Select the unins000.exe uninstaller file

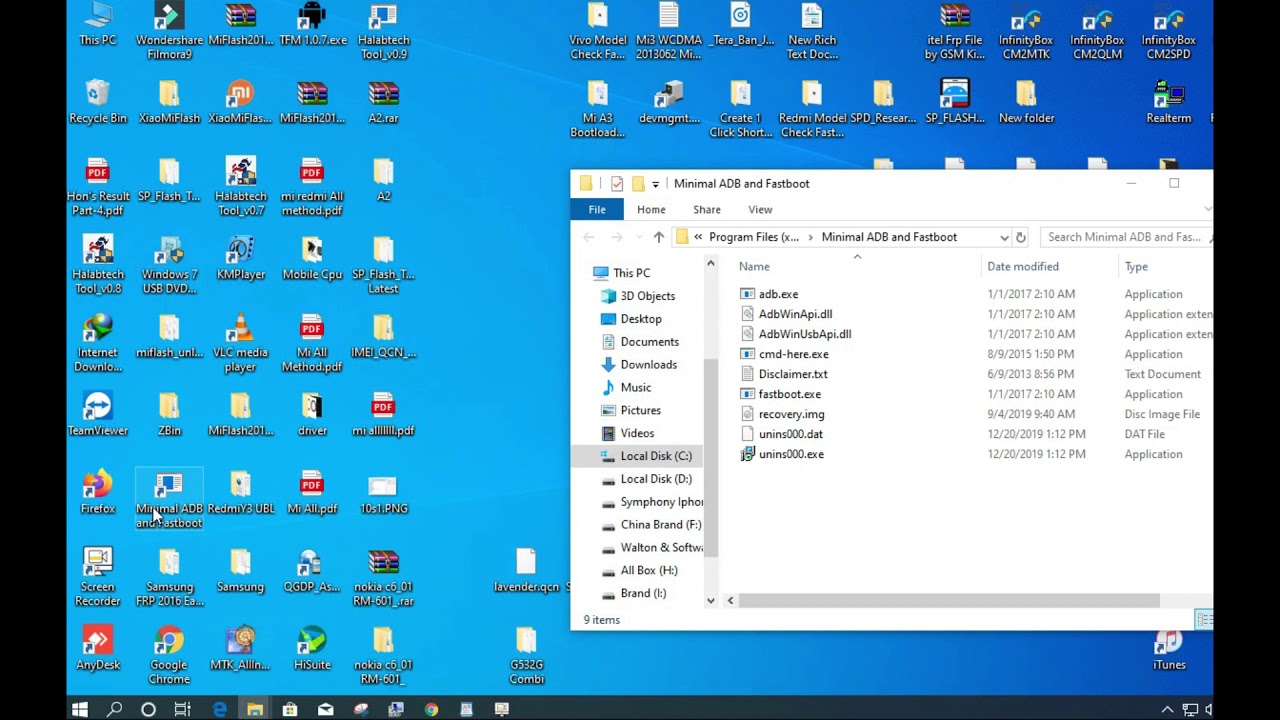coord(791,454)
